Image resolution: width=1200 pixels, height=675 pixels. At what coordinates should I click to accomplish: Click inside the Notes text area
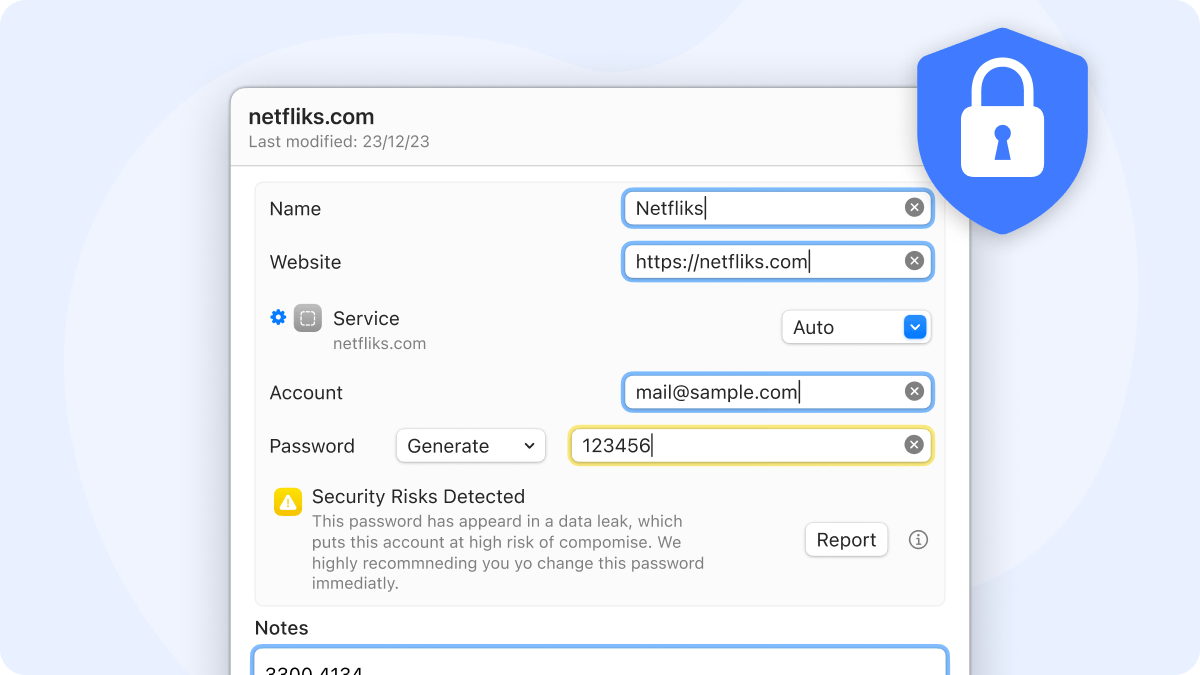[600, 662]
